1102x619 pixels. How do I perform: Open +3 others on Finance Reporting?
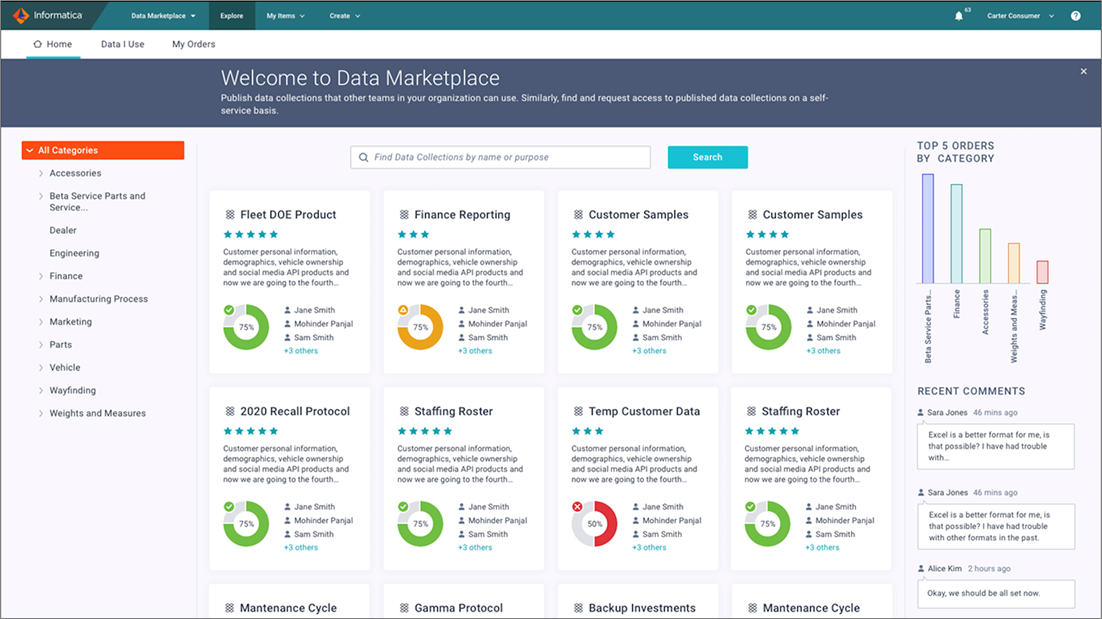(475, 351)
